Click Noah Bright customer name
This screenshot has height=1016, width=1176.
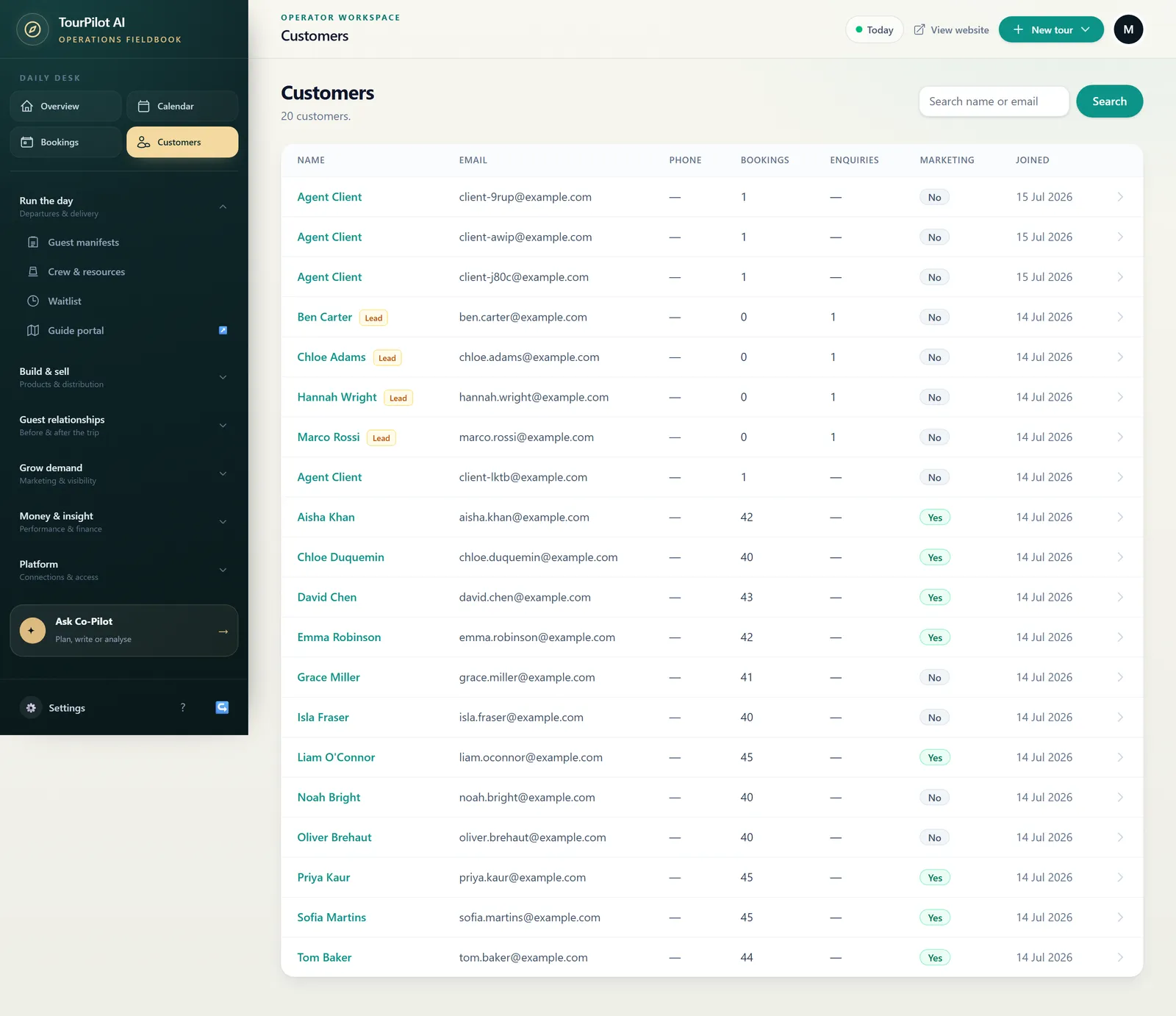(x=329, y=797)
